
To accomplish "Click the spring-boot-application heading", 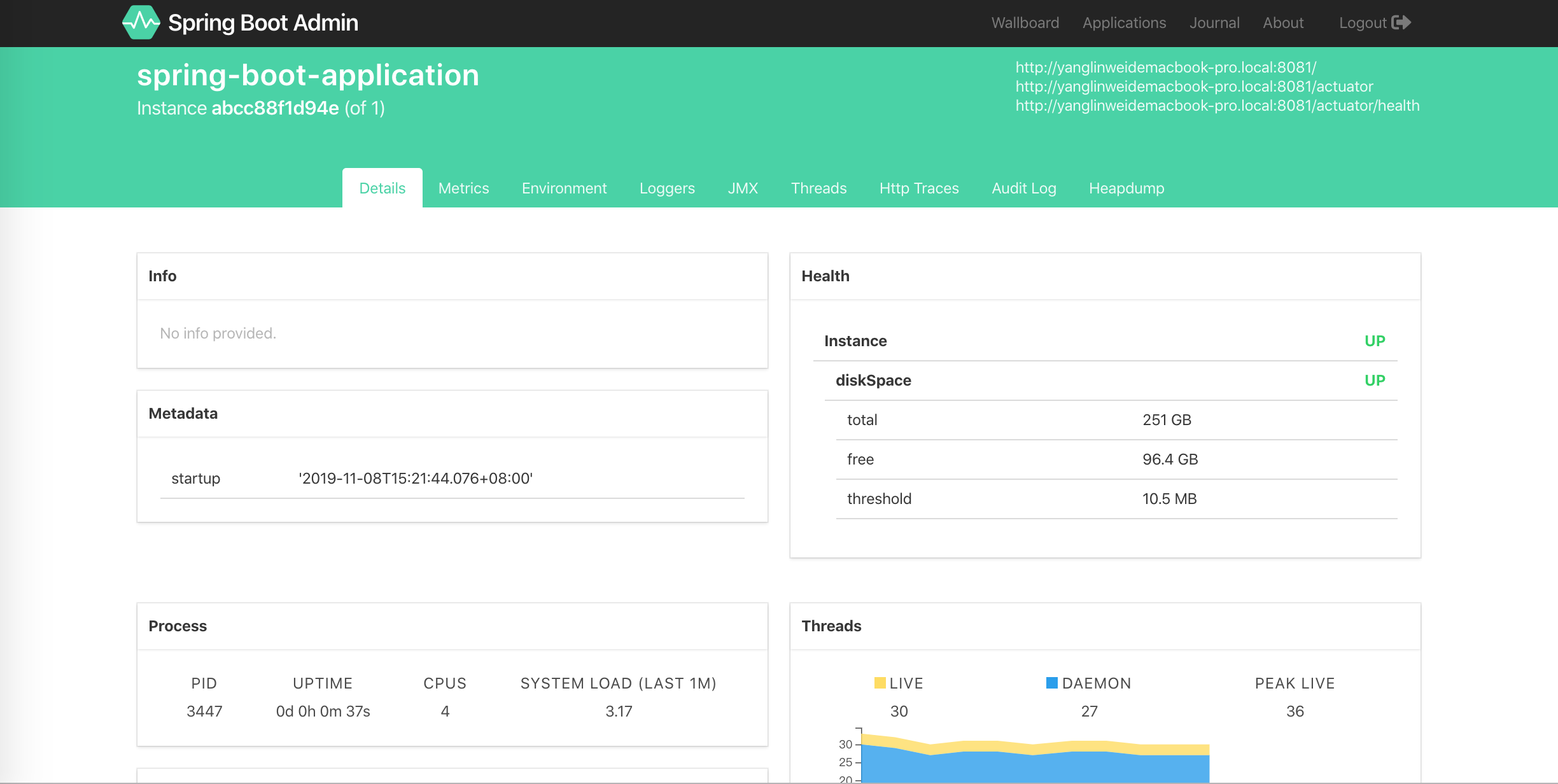I will click(308, 75).
